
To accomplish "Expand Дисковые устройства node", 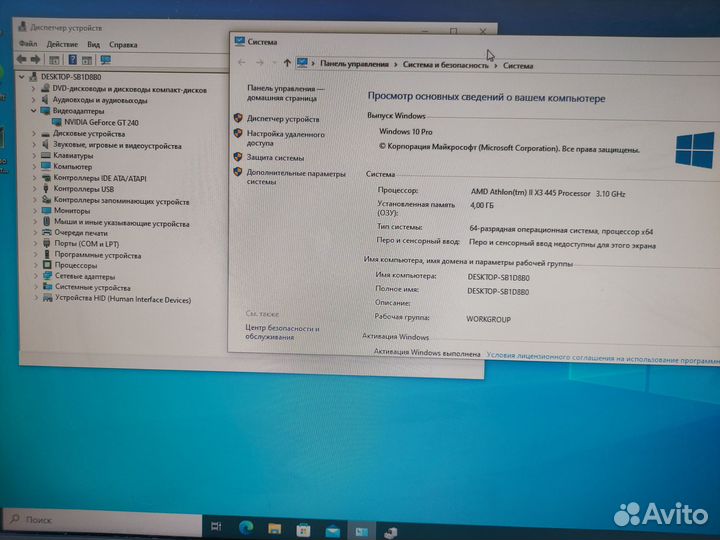I will point(34,134).
